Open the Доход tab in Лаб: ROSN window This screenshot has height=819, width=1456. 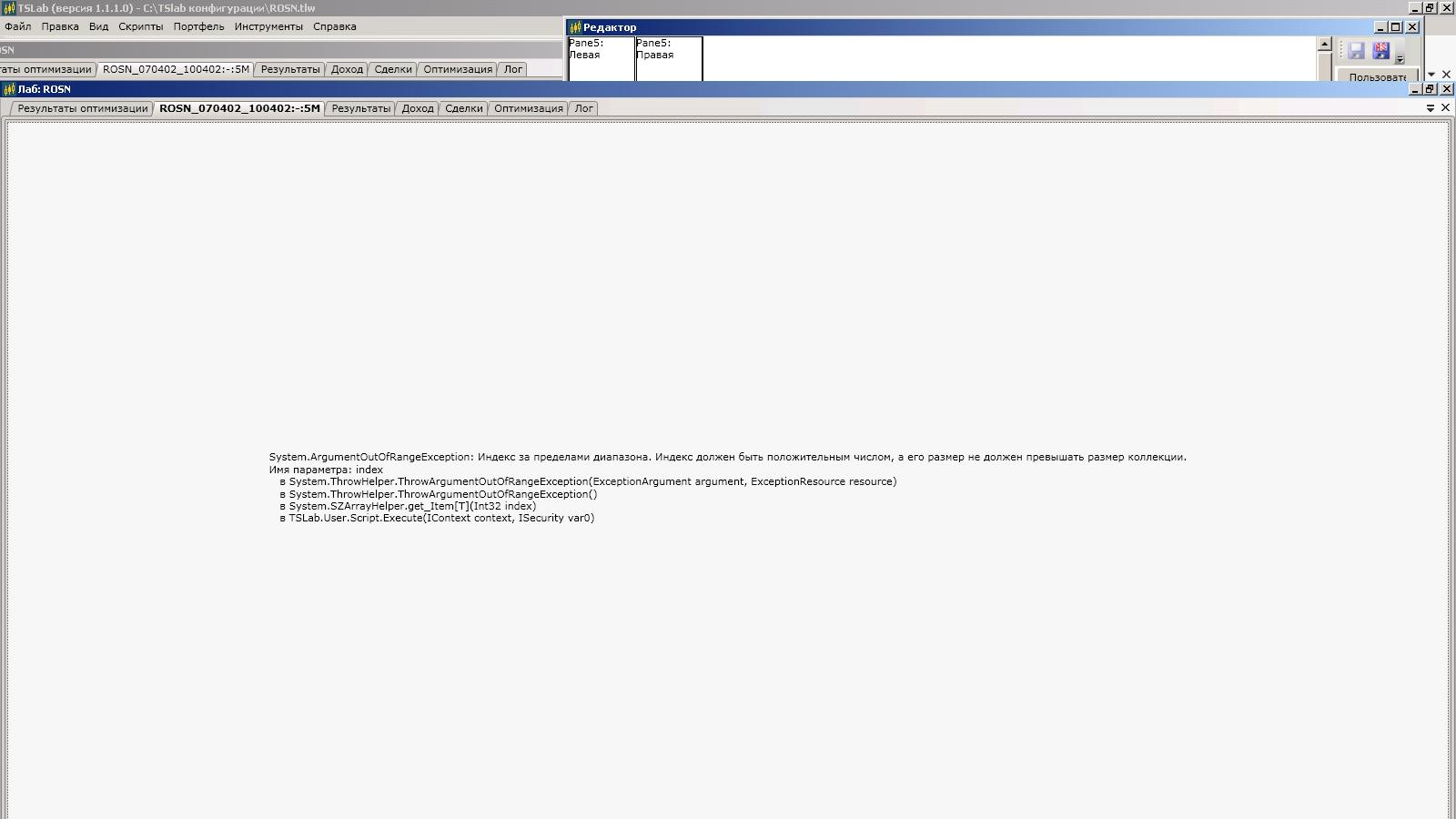coord(418,108)
